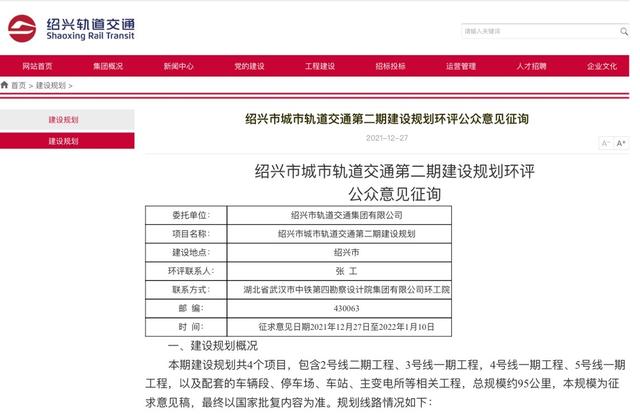Increase font size with A+ button
Image resolution: width=640 pixels, height=414 pixels.
[x=621, y=143]
